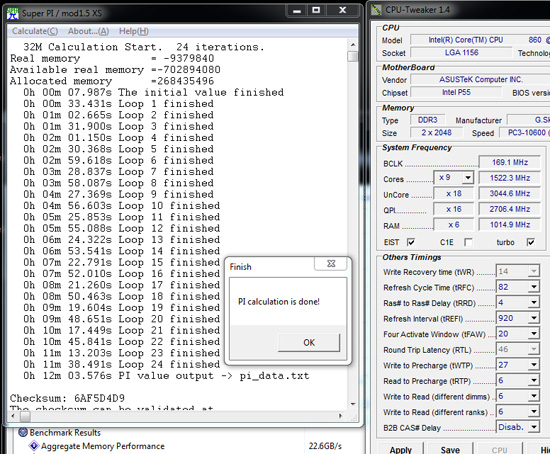Click the ASUSTeK Computer INC. vendor field

(x=480, y=79)
